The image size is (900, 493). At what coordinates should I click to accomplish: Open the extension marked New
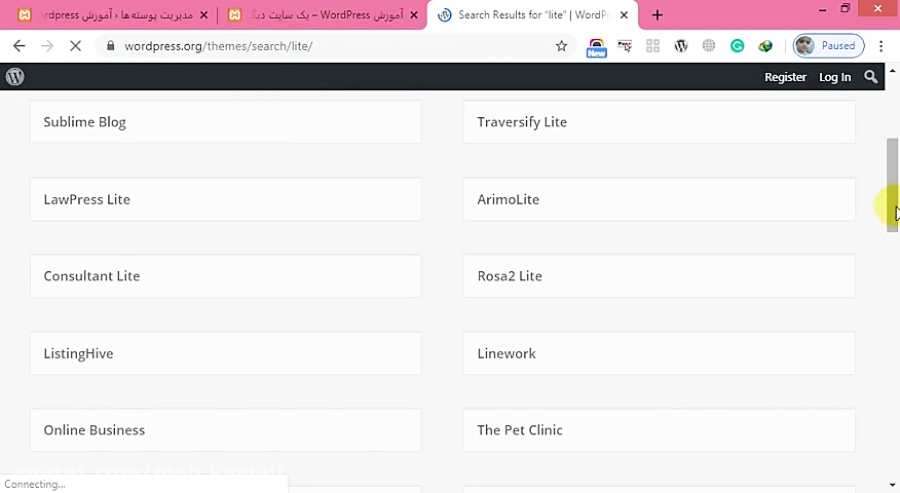(596, 48)
